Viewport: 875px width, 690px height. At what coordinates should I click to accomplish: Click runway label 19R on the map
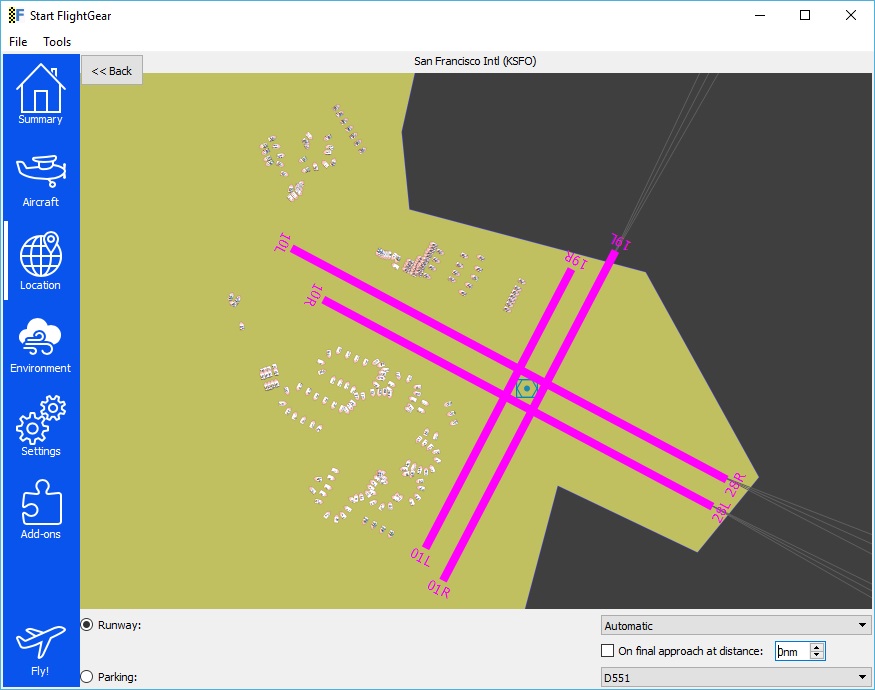coord(576,260)
